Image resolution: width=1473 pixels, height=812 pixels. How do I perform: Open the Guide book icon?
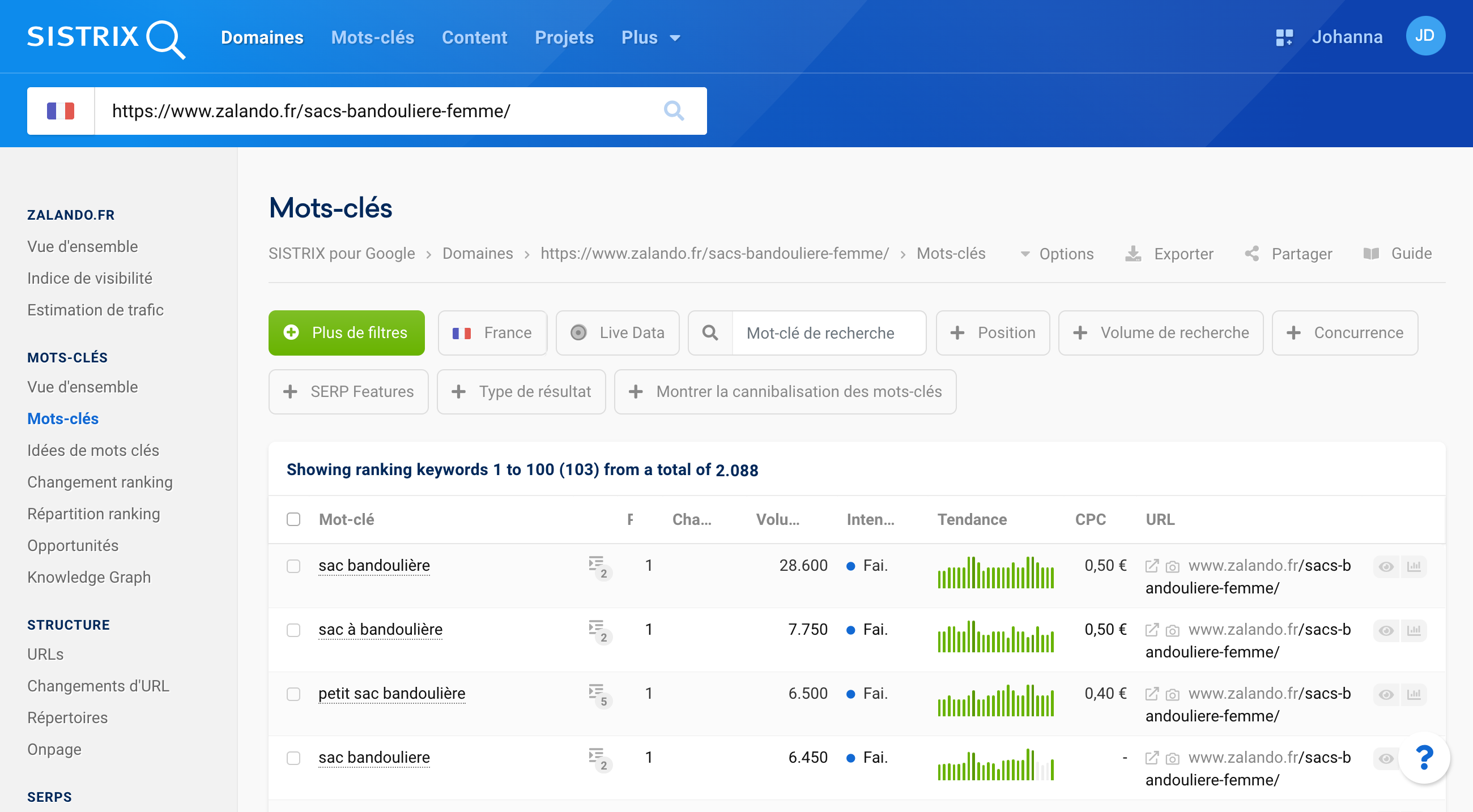(1370, 254)
